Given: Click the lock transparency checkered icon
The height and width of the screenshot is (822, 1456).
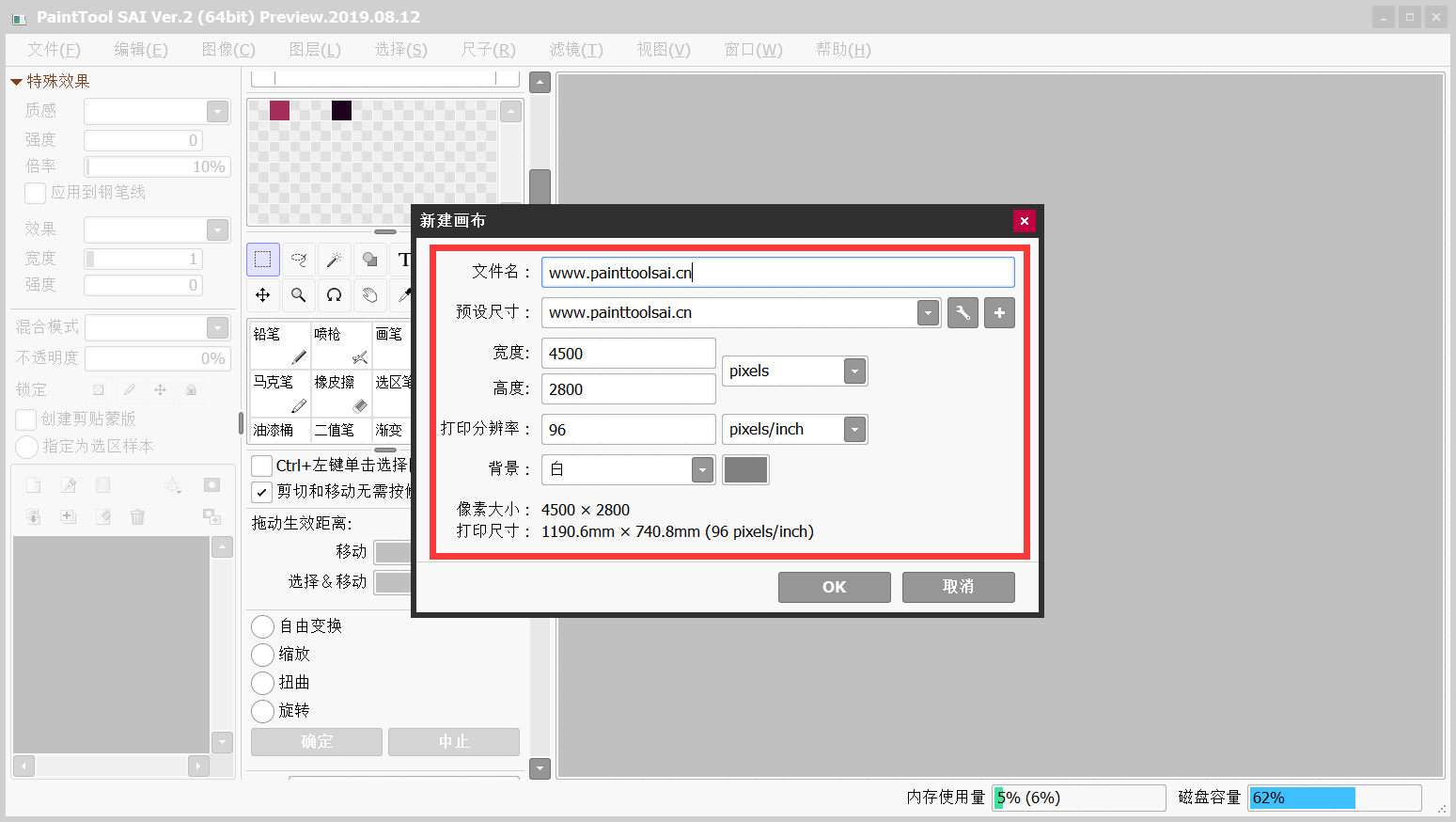Looking at the screenshot, I should click(x=98, y=389).
